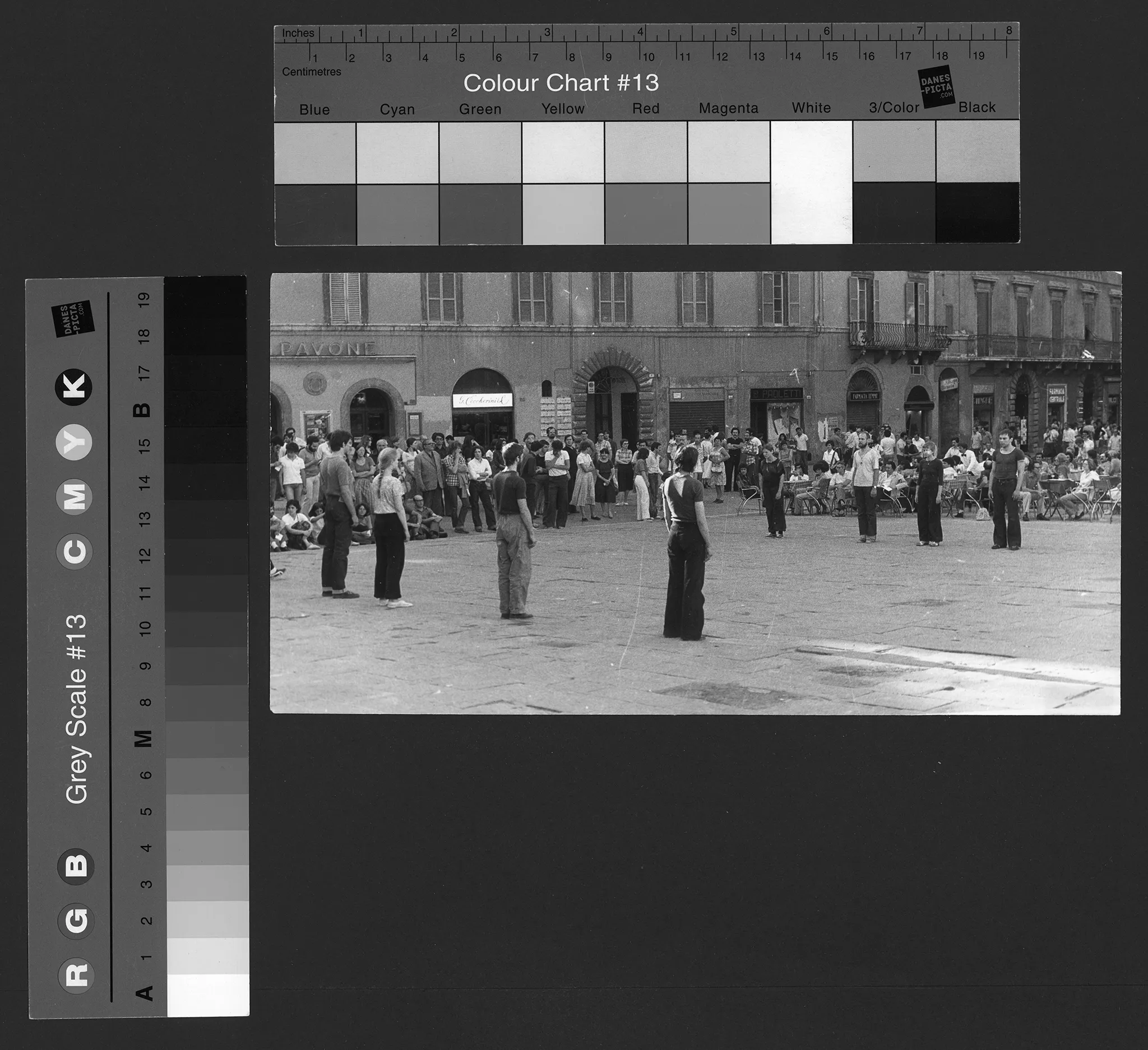Viewport: 1148px width, 1050px height.
Task: Select the White swatch on colour chart
Action: click(x=811, y=182)
